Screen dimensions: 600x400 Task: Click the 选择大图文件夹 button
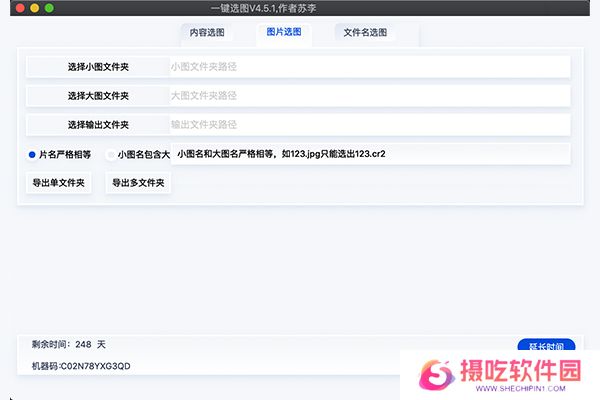tap(98, 96)
